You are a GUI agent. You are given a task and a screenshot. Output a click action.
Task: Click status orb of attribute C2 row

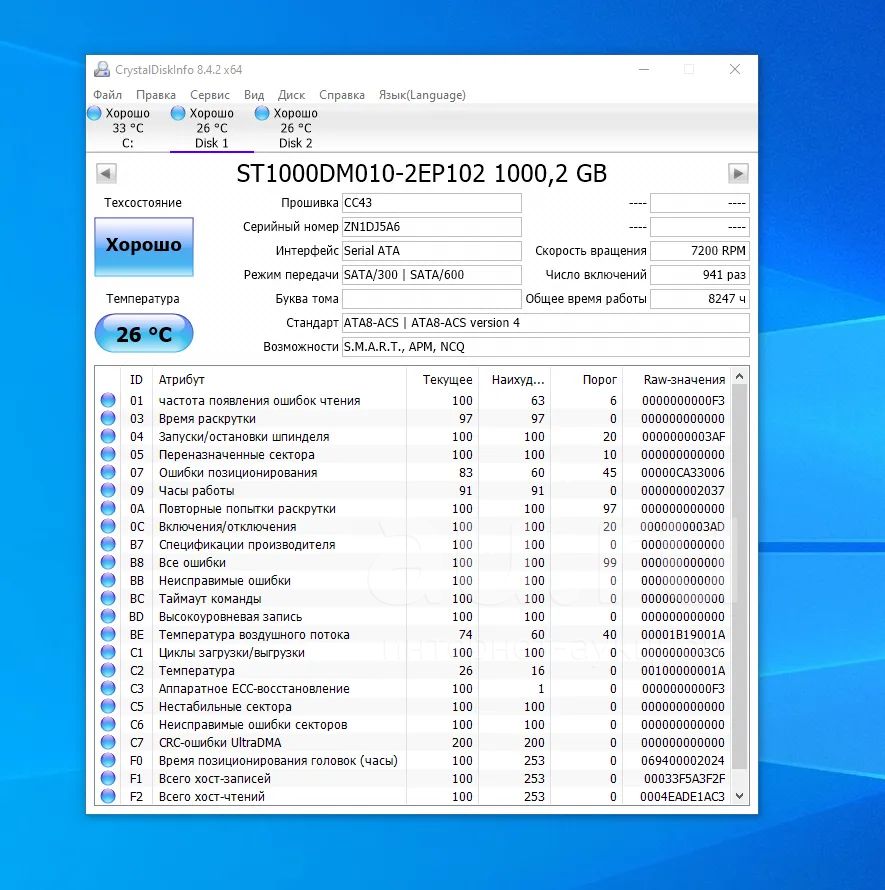pyautogui.click(x=108, y=670)
